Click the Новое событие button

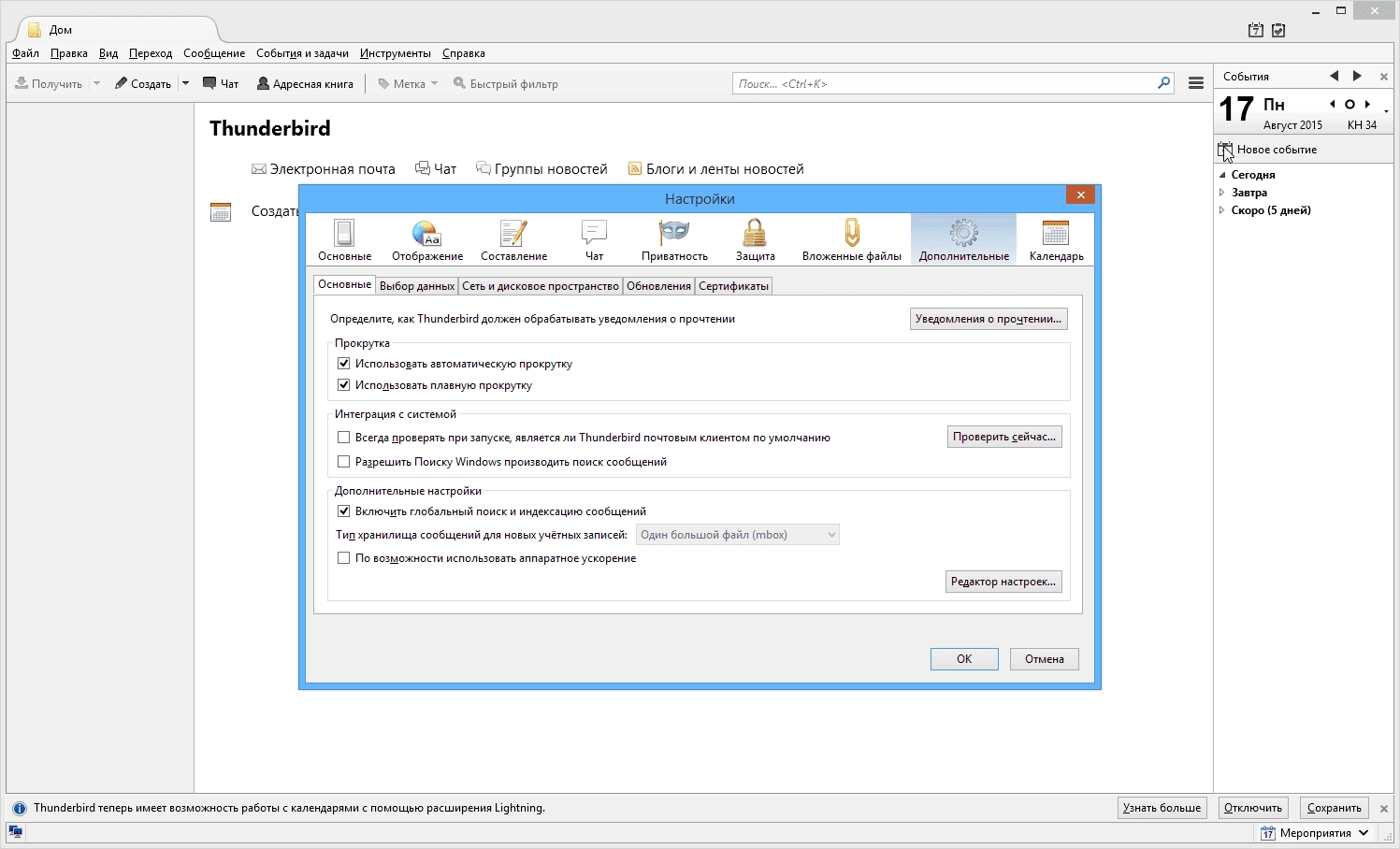pos(1268,150)
